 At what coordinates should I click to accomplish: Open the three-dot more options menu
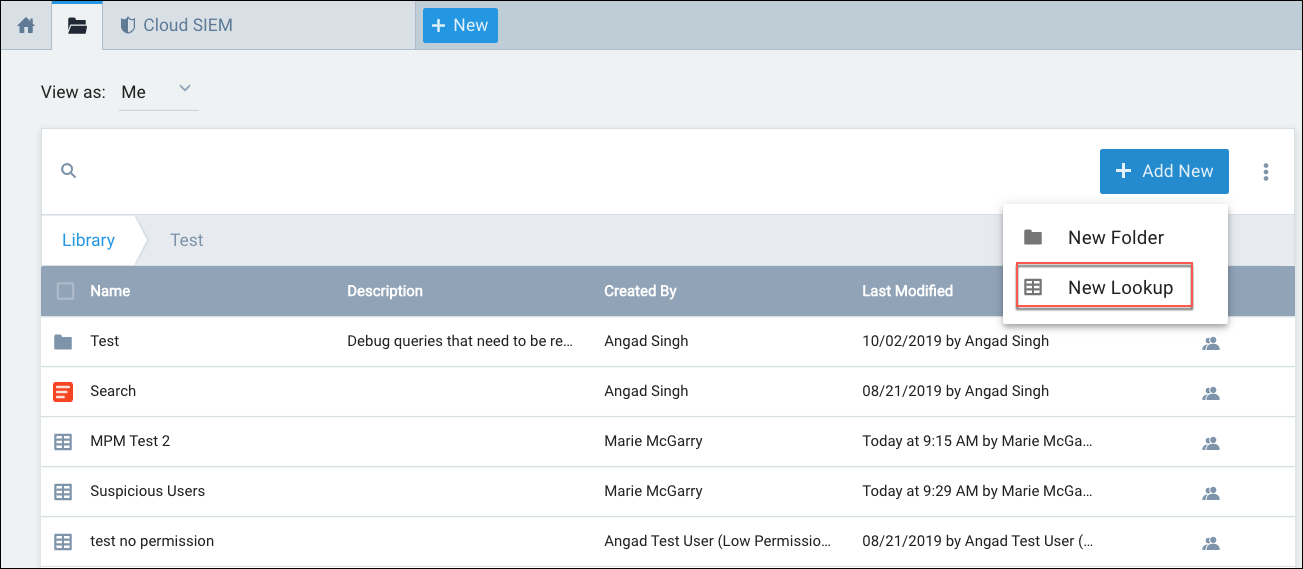[x=1265, y=172]
